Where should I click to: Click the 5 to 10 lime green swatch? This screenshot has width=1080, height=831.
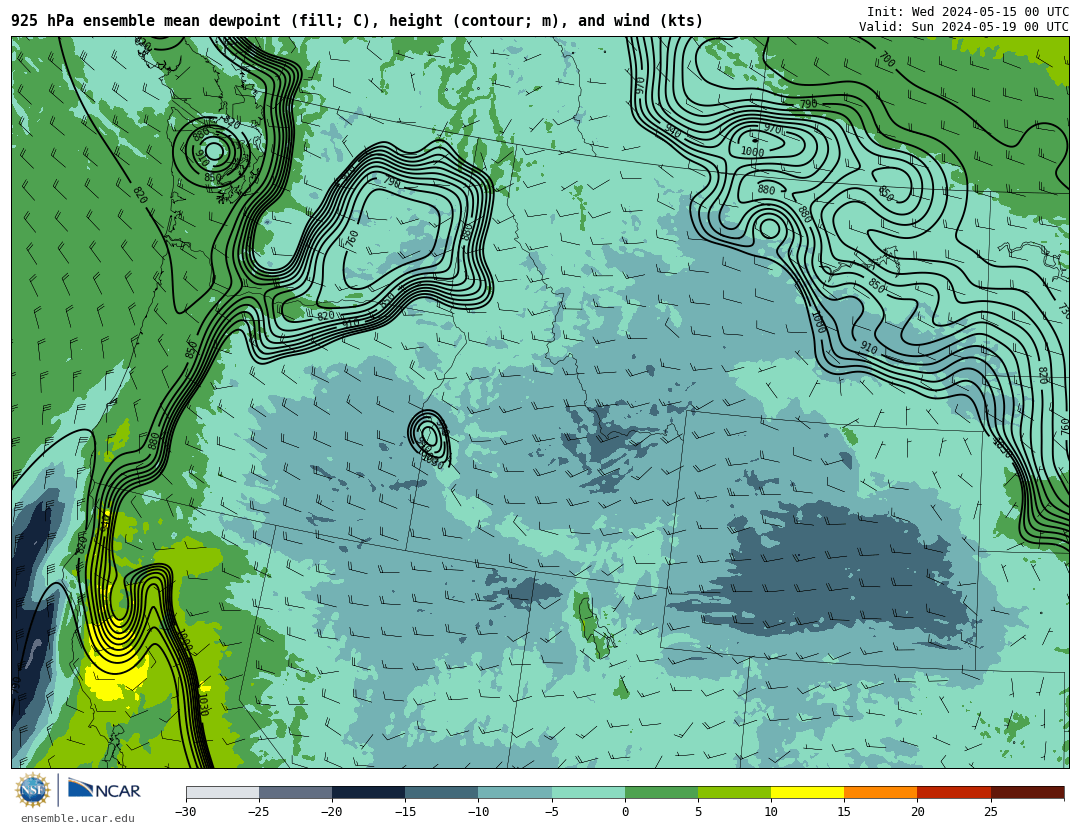coord(734,792)
